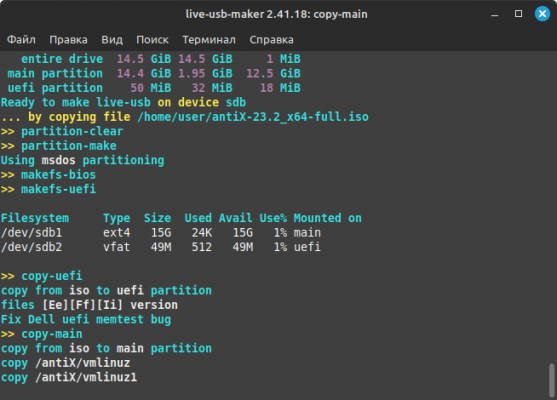
Task: Click the window title 'live-usb-maker 2.41.18: copy-main'
Action: coord(276,14)
